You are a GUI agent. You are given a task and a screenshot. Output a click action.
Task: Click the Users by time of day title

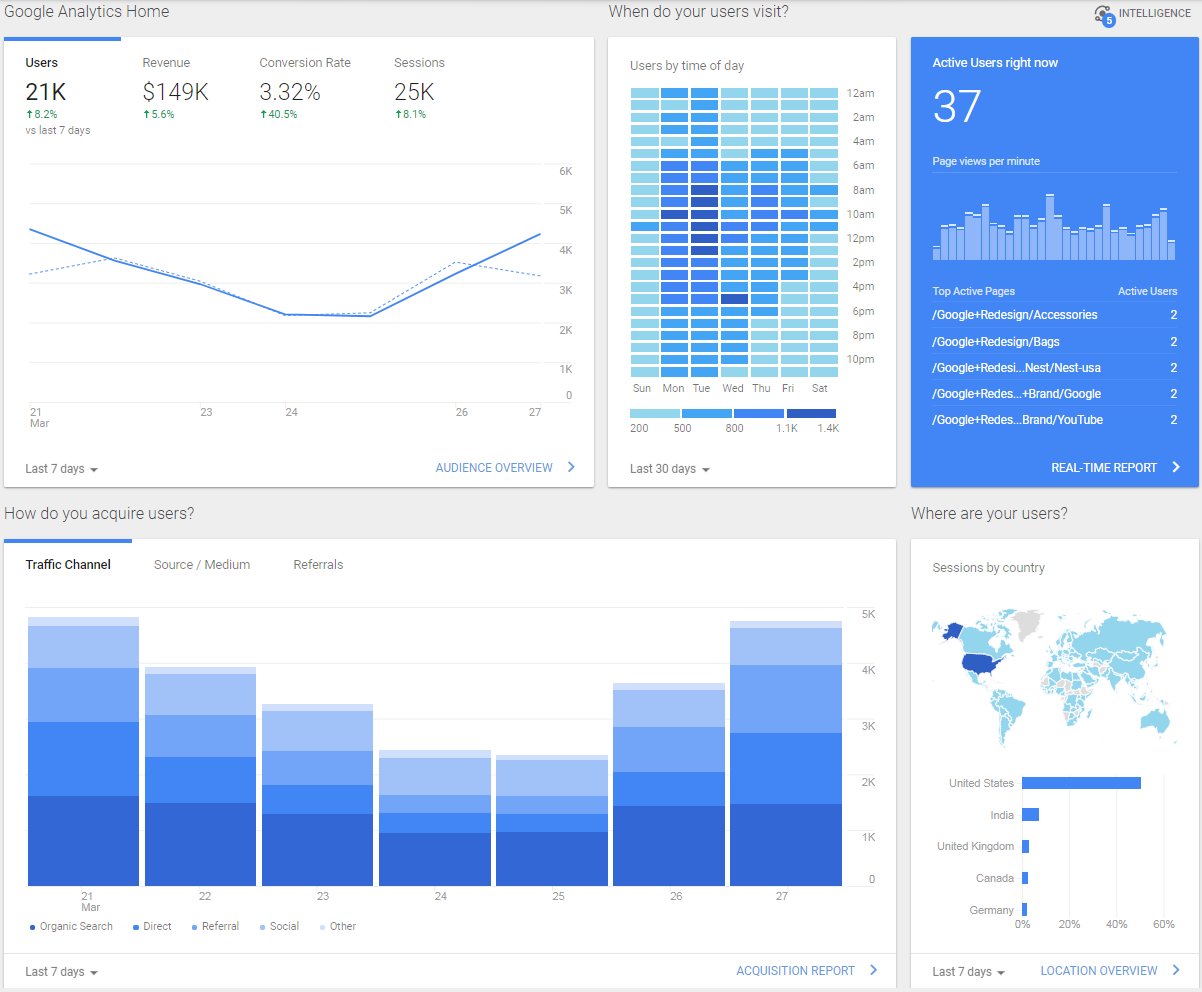(687, 66)
